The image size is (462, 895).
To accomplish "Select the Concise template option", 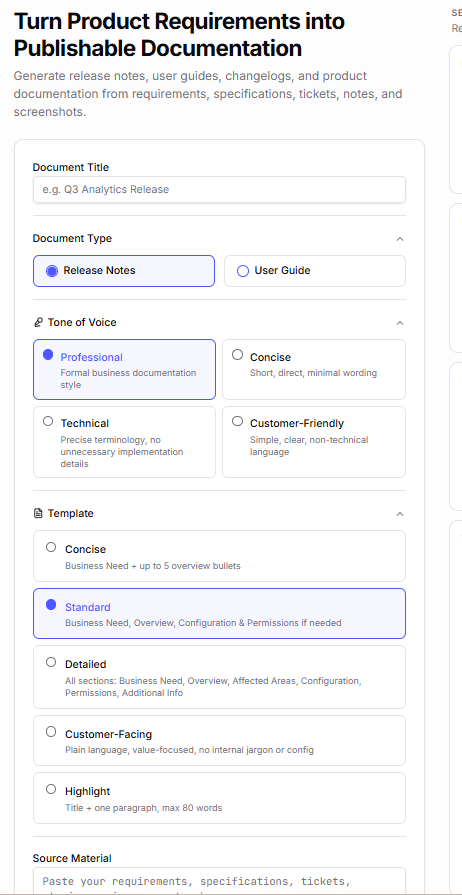I will click(x=219, y=556).
